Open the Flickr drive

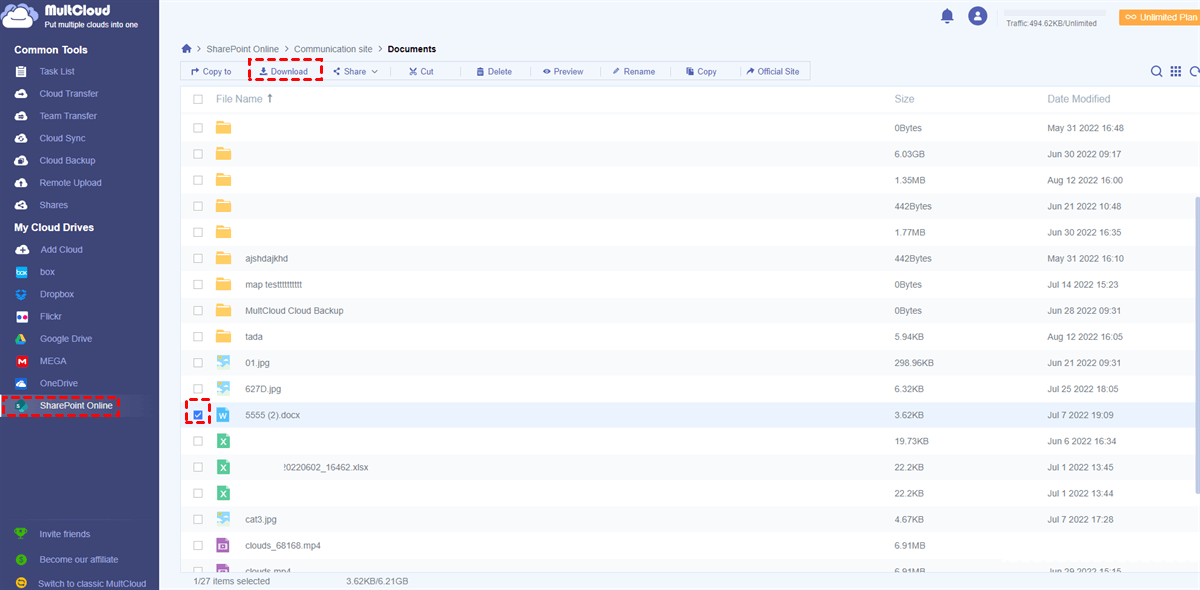point(53,316)
